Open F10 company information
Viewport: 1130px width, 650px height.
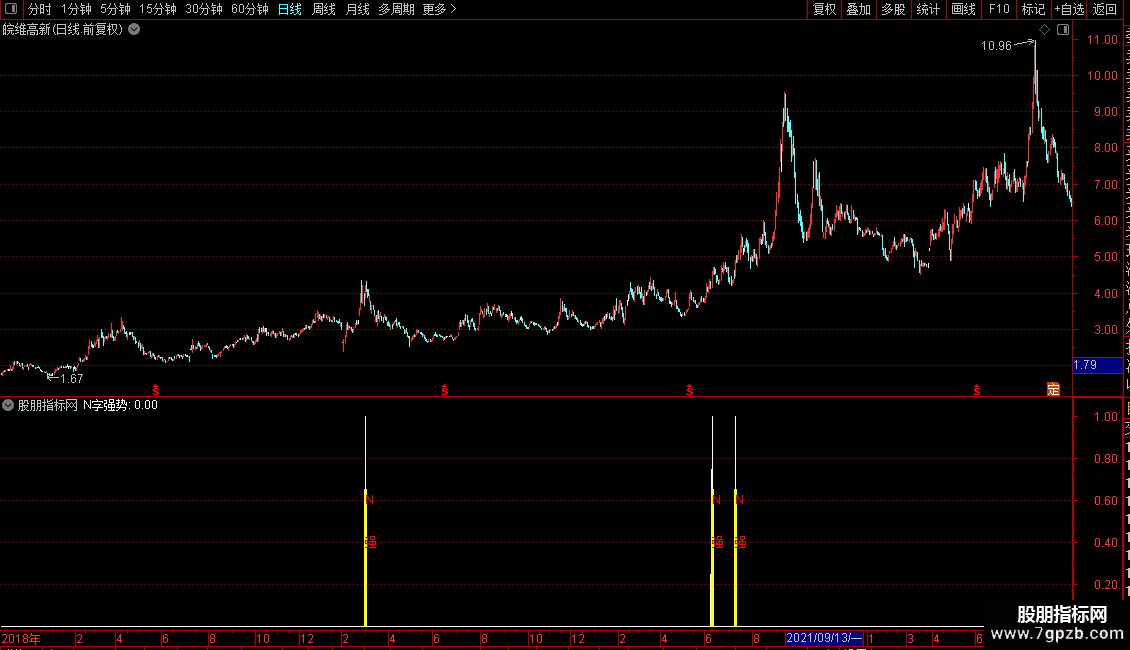[999, 9]
